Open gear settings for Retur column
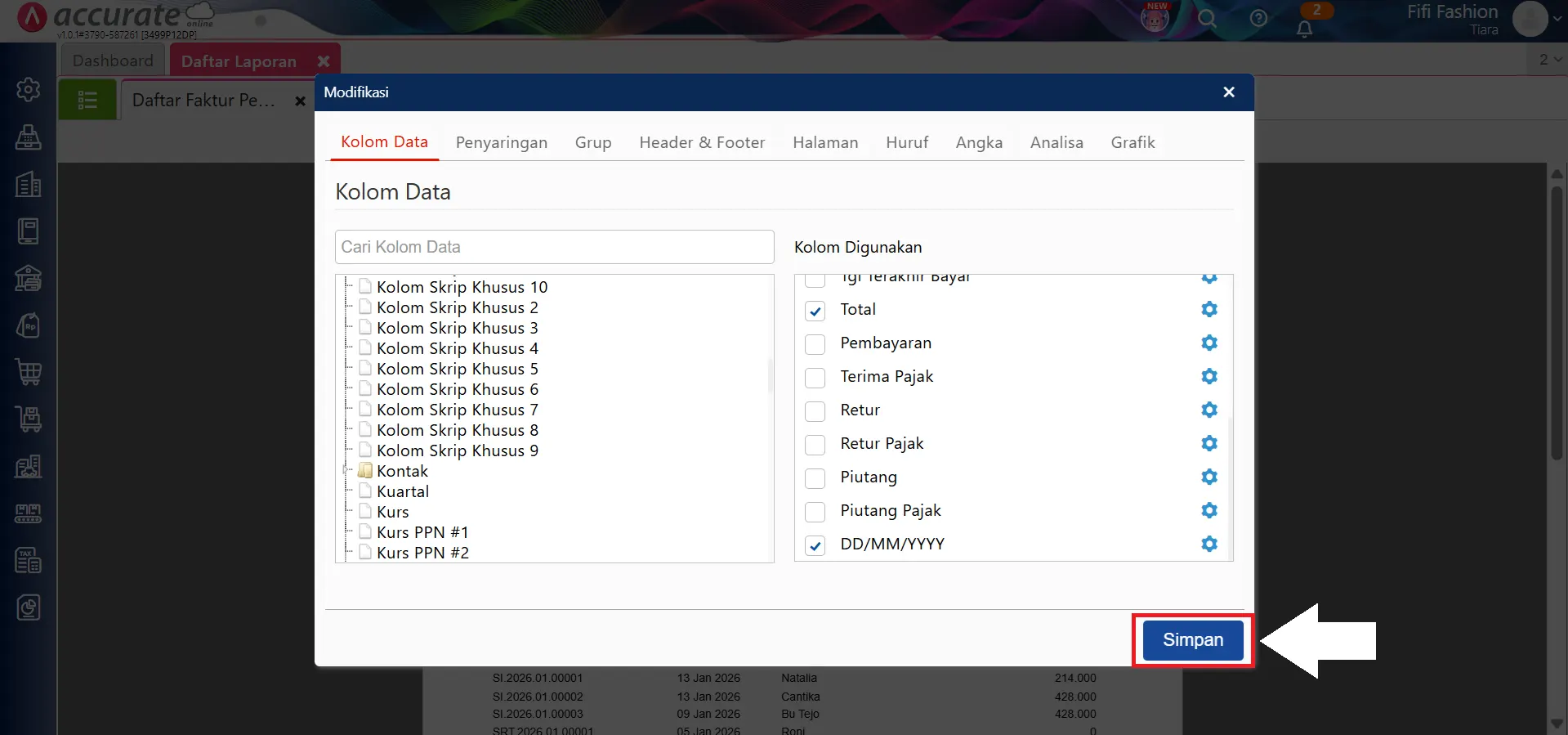Viewport: 1568px width, 735px height. [1208, 410]
